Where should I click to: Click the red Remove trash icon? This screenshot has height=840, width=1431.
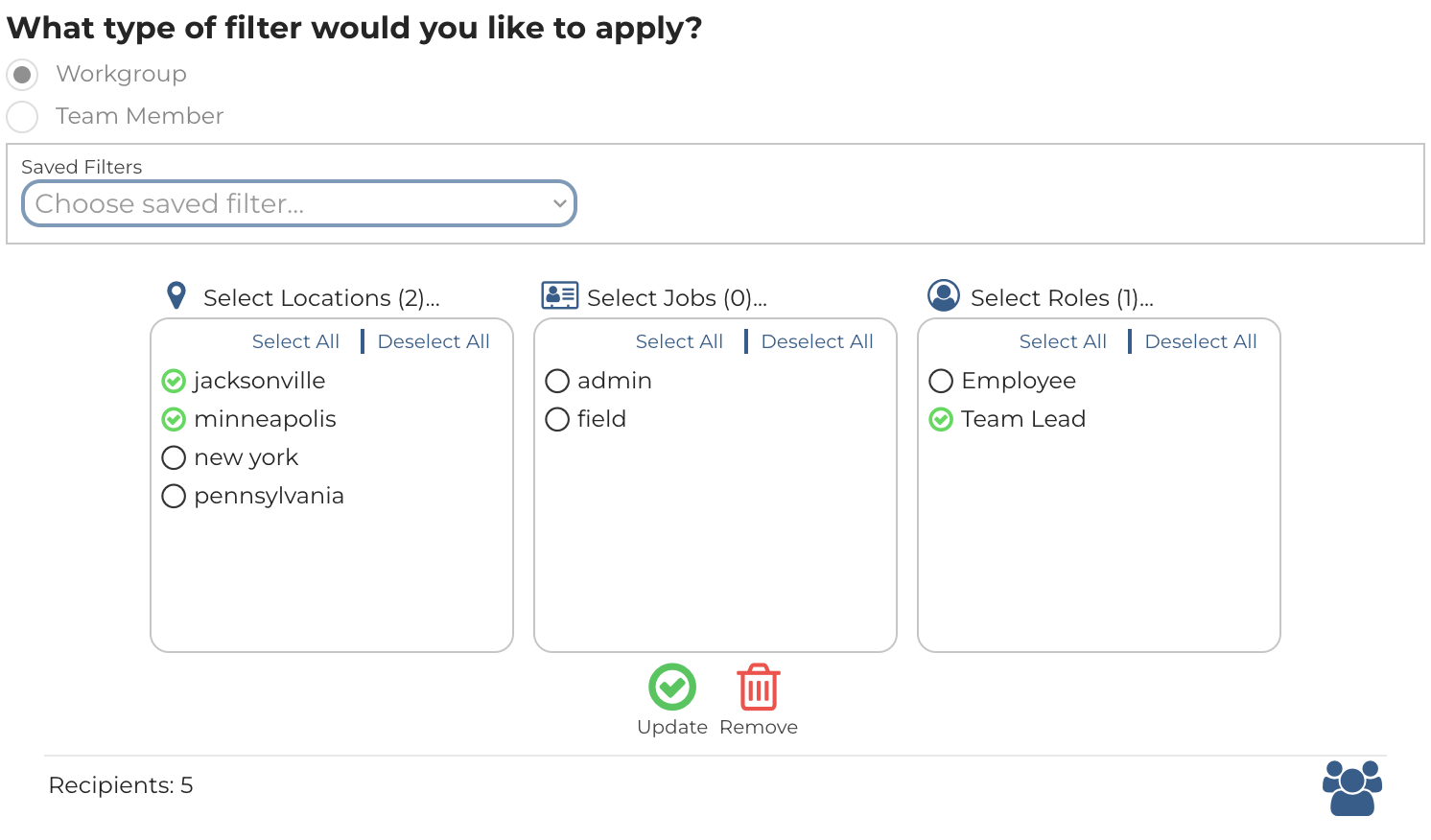(x=759, y=687)
